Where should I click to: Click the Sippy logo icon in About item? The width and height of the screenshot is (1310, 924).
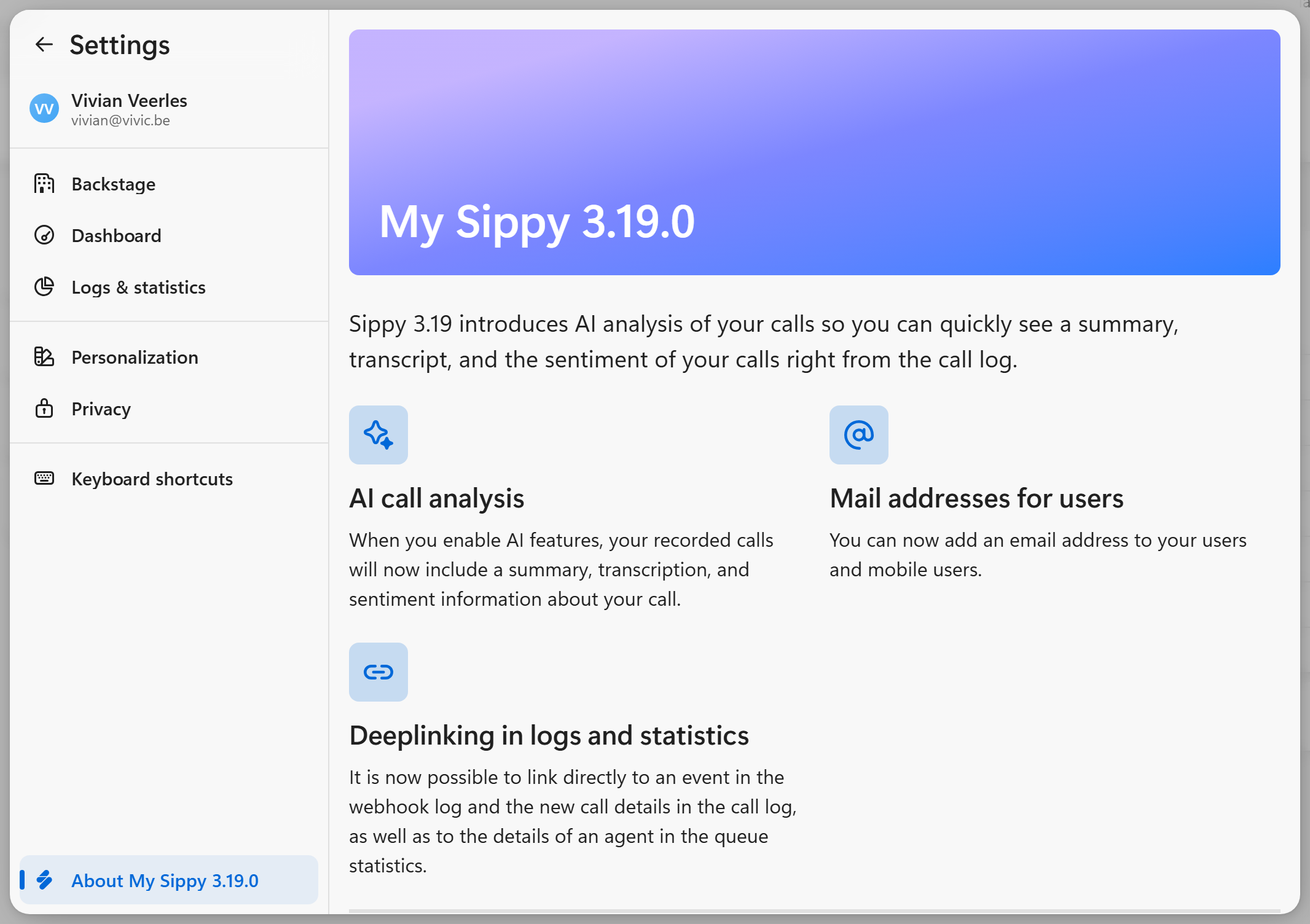pos(44,880)
